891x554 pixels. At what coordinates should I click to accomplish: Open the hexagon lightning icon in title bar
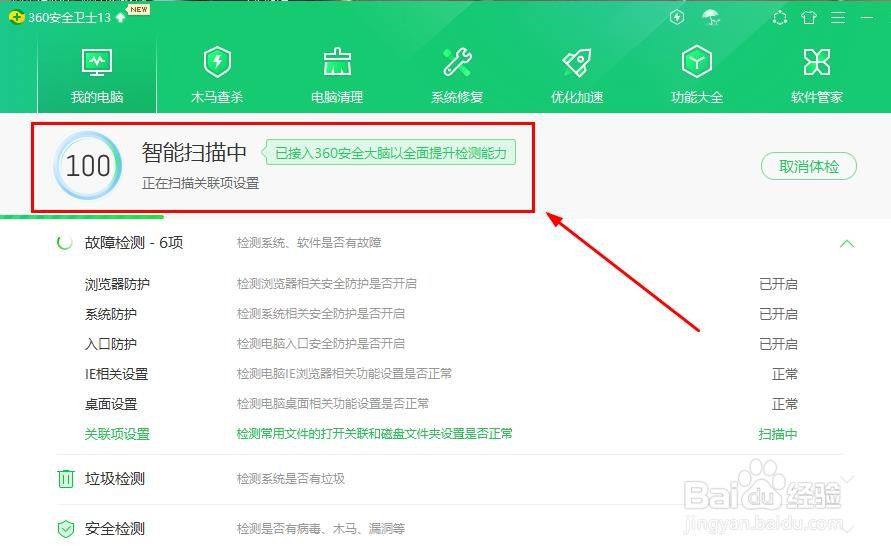click(677, 18)
